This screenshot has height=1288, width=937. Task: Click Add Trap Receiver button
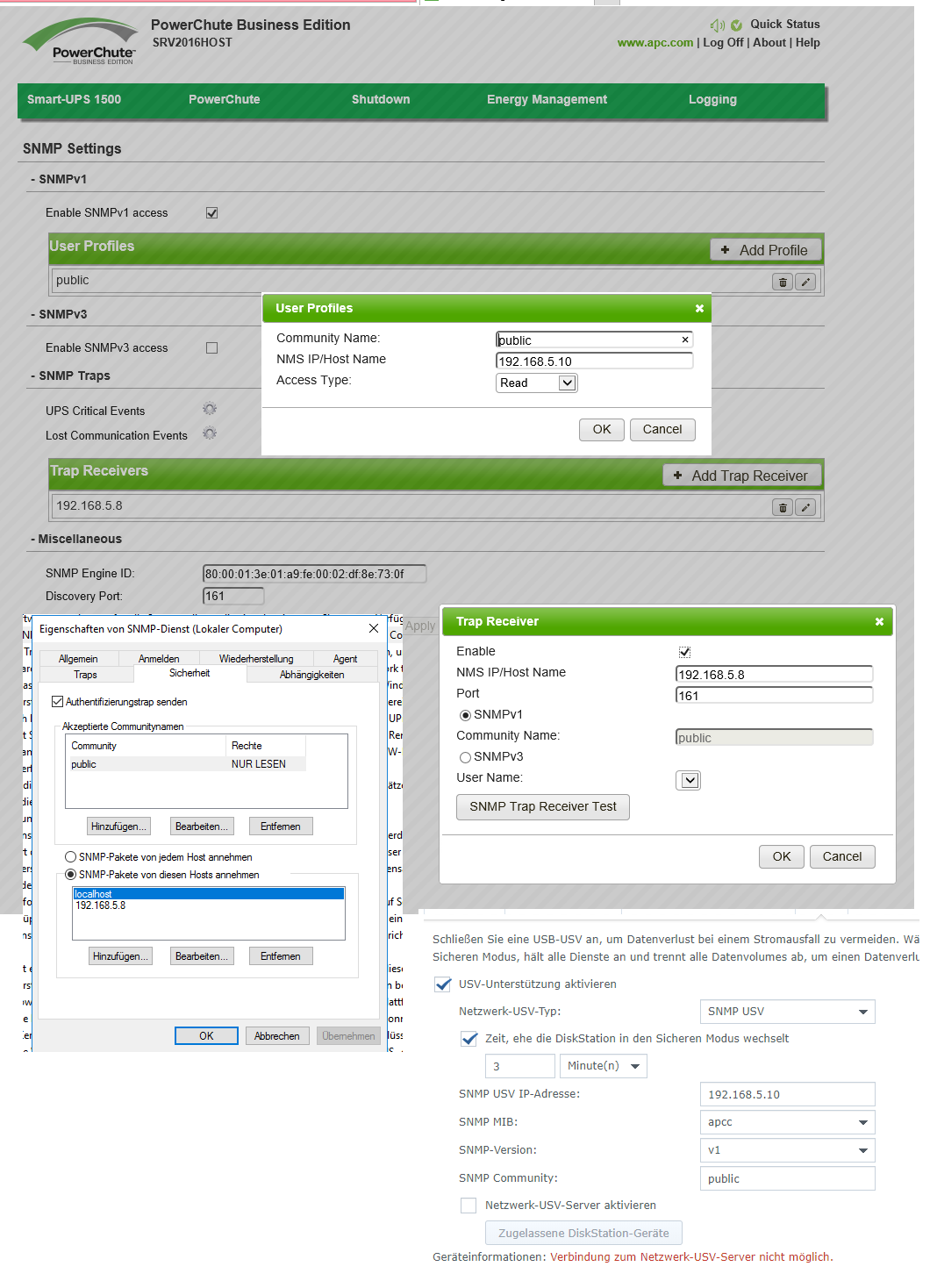point(741,476)
